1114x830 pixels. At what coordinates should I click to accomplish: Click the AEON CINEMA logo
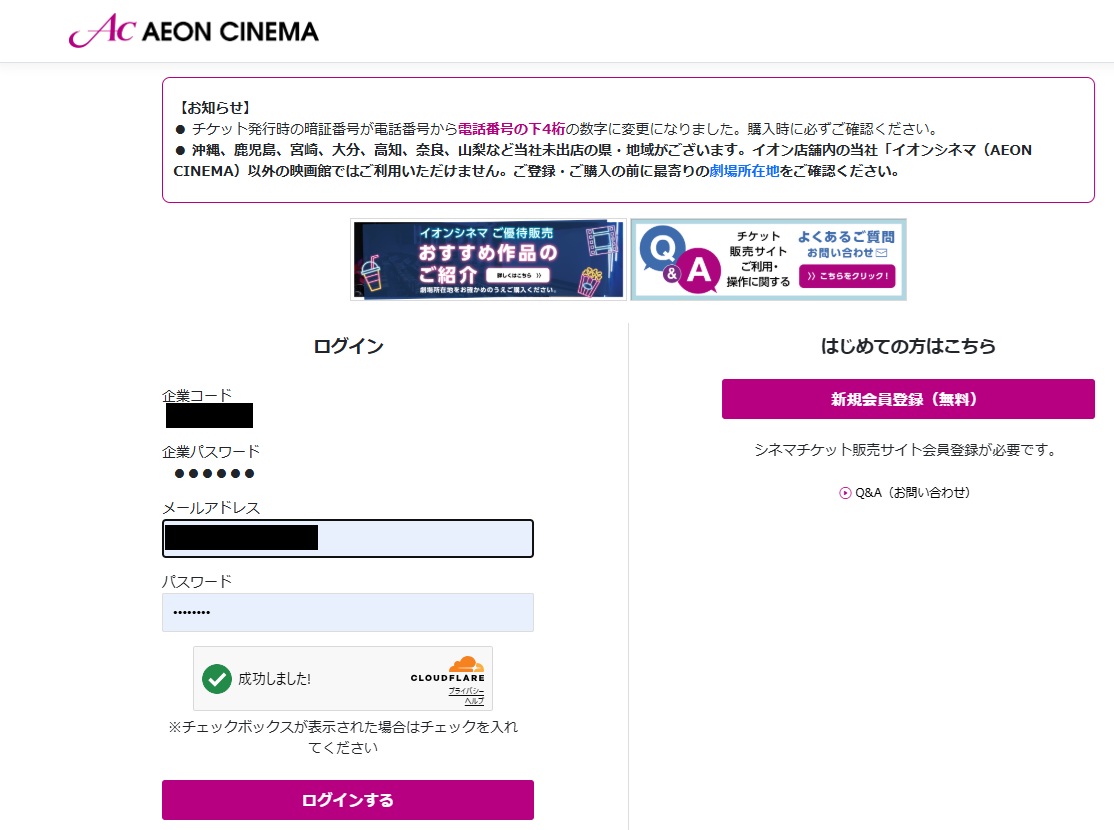(x=194, y=31)
